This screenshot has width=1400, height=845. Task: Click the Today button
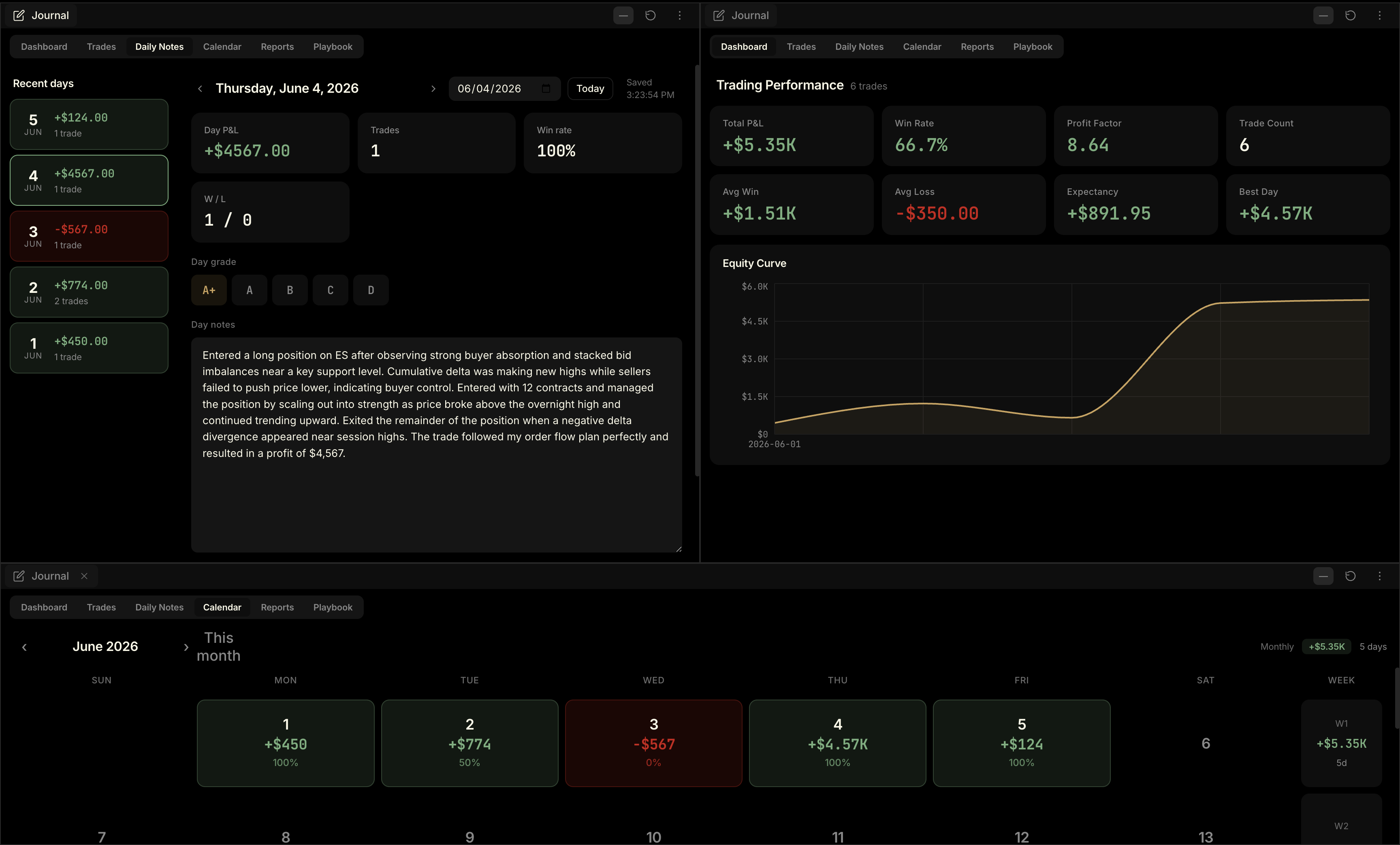[x=590, y=89]
